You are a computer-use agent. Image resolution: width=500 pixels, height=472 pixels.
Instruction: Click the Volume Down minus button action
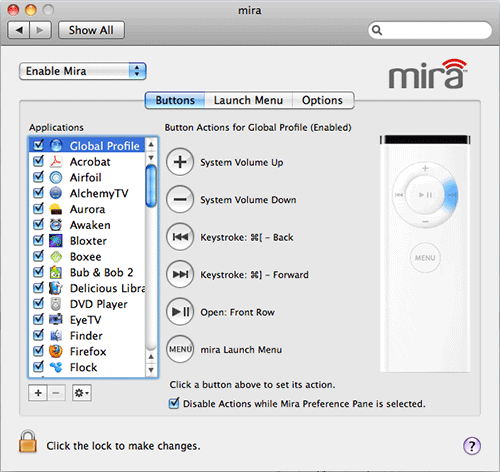[180, 199]
